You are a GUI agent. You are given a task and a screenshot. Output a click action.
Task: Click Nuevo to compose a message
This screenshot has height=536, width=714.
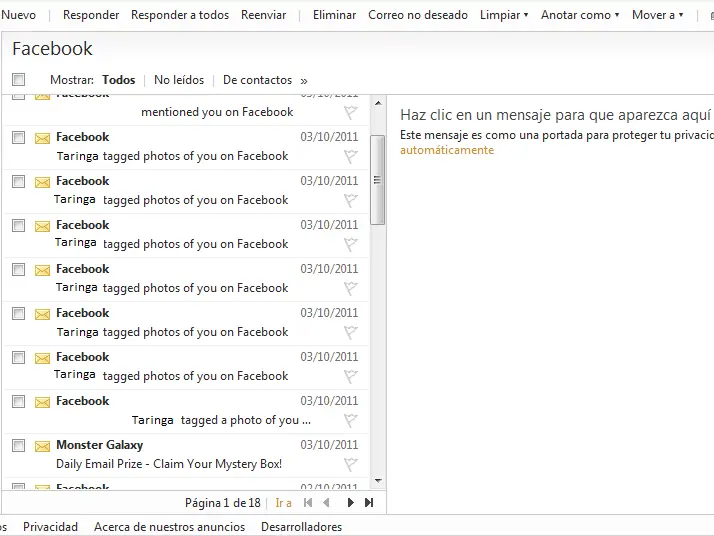pyautogui.click(x=19, y=15)
